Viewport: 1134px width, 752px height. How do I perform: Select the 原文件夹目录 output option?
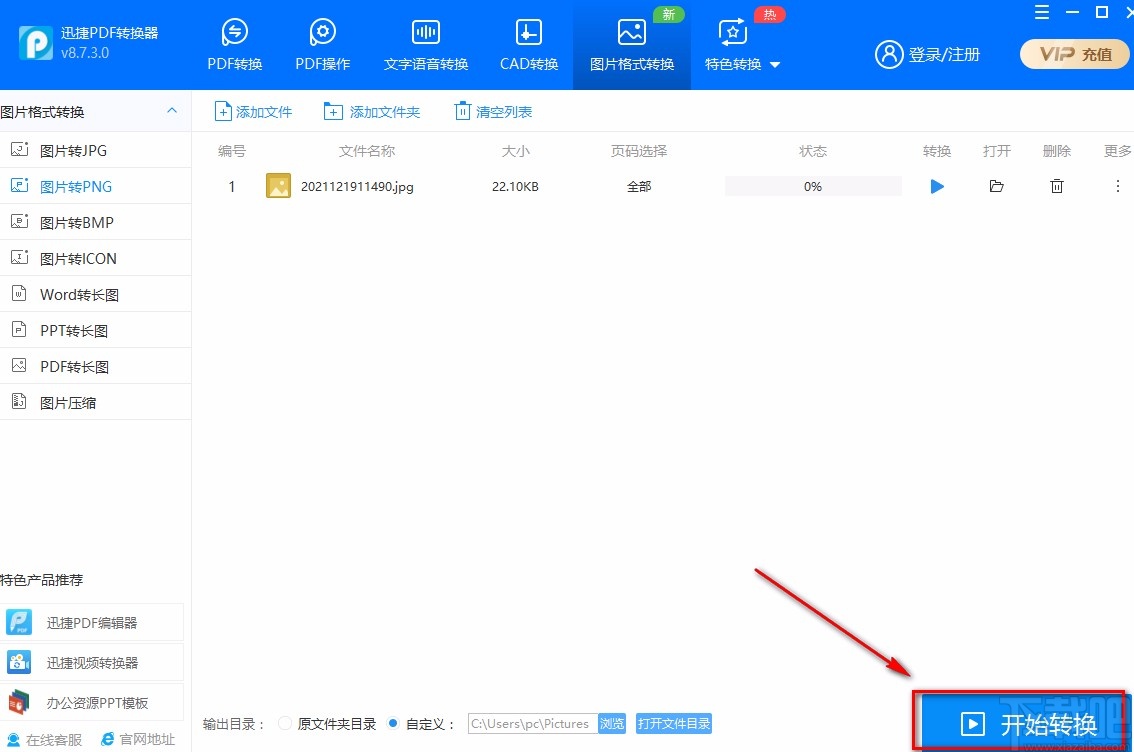click(x=285, y=722)
